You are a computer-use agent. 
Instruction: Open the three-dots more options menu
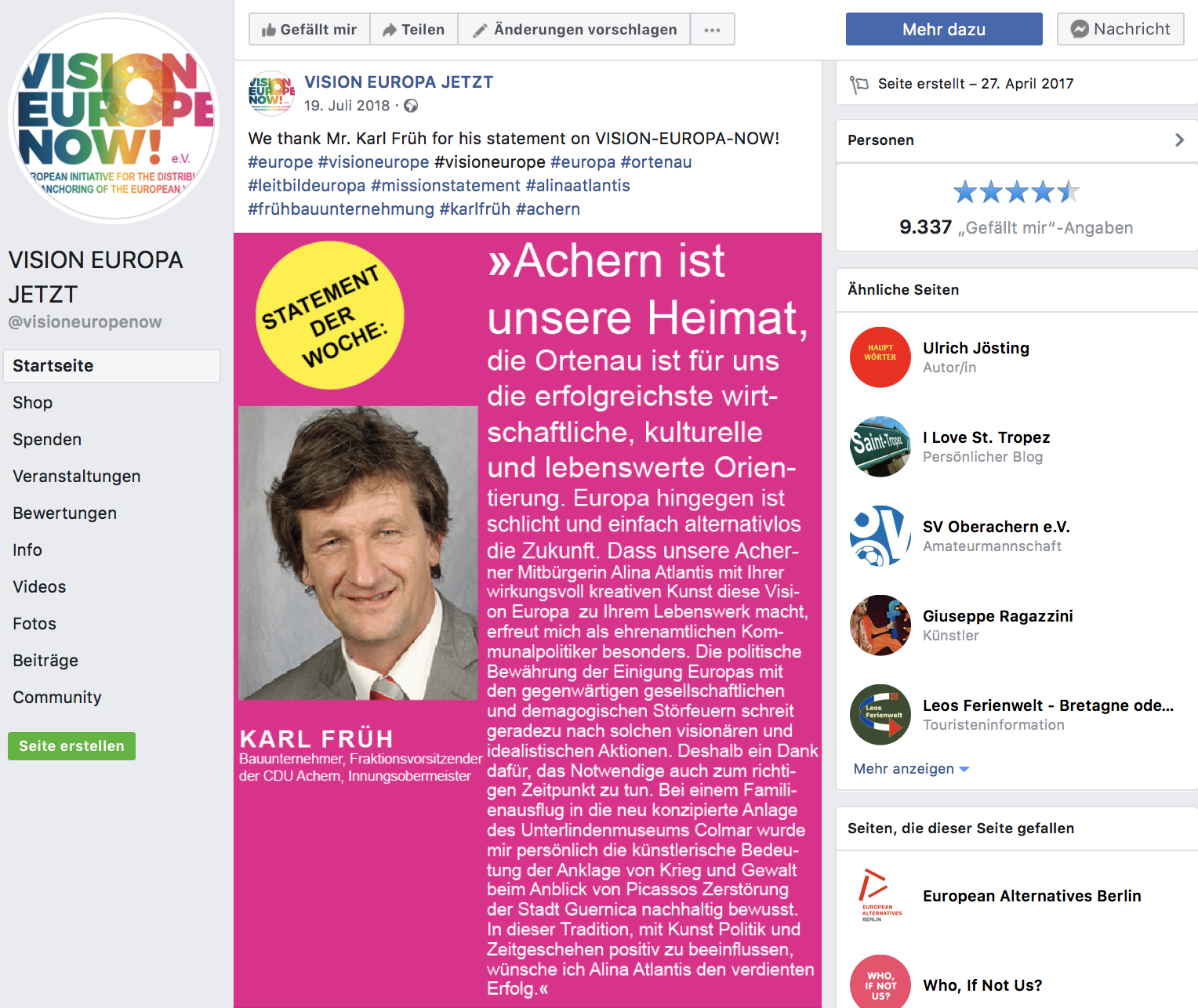coord(712,29)
